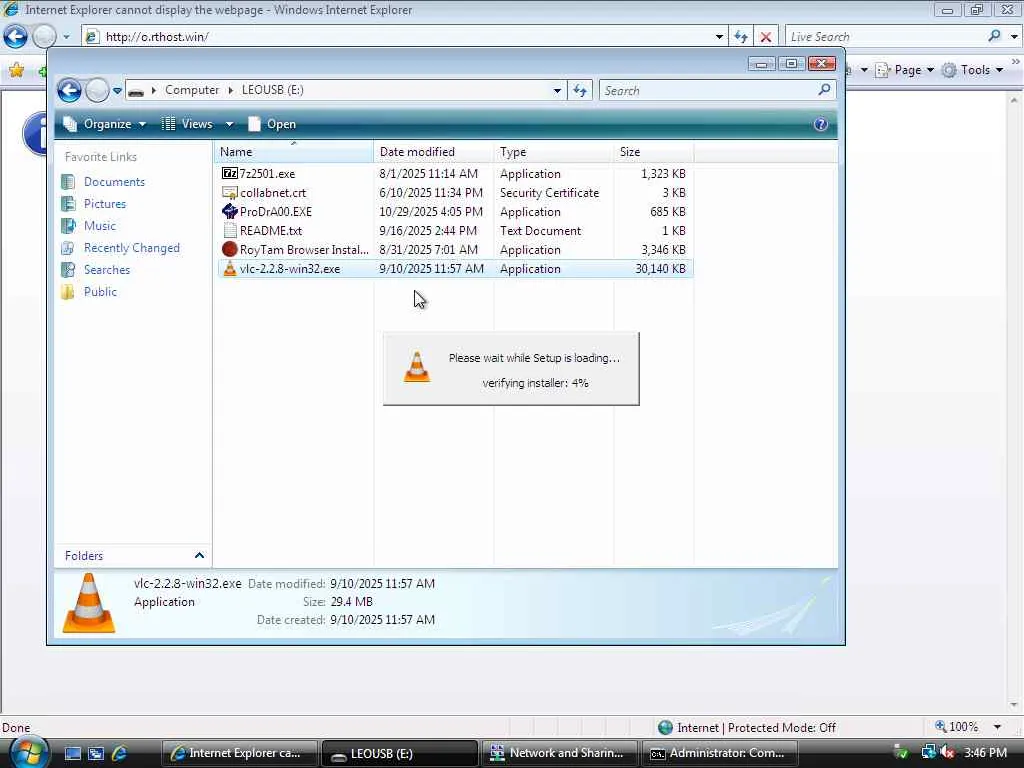
Task: Click the Open toolbar button
Action: [x=272, y=124]
